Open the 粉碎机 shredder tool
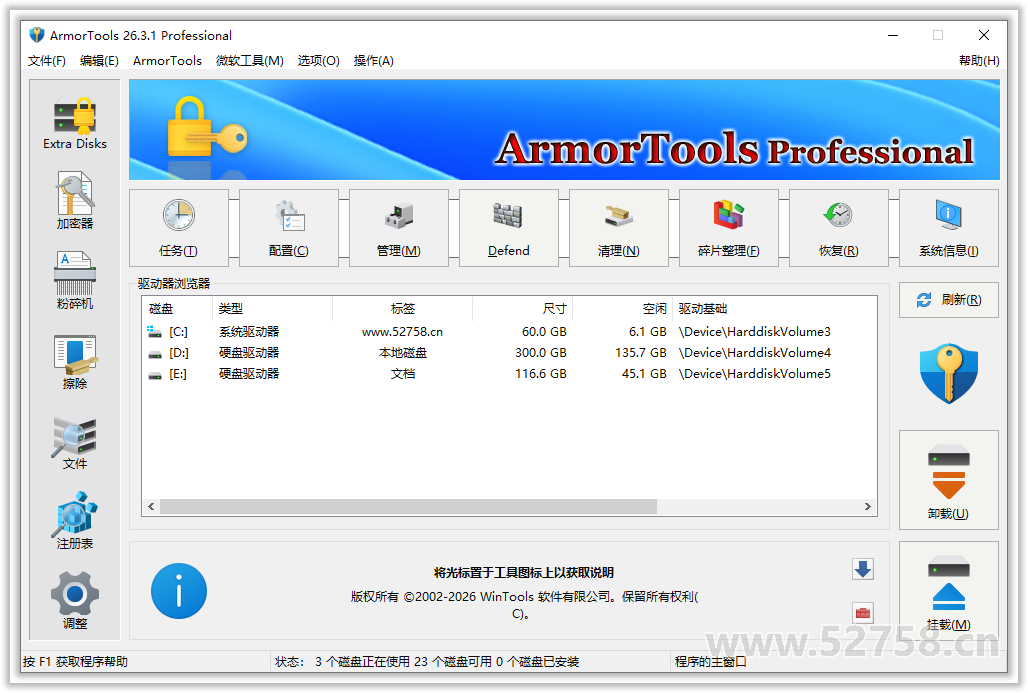Image resolution: width=1028 pixels, height=693 pixels. tap(75, 281)
